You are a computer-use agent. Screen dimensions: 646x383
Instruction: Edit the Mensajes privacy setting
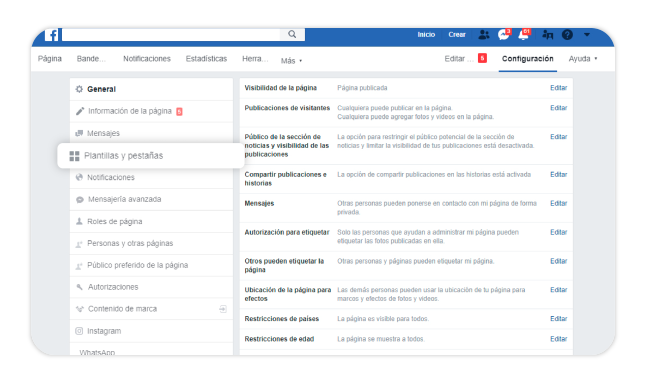click(559, 203)
